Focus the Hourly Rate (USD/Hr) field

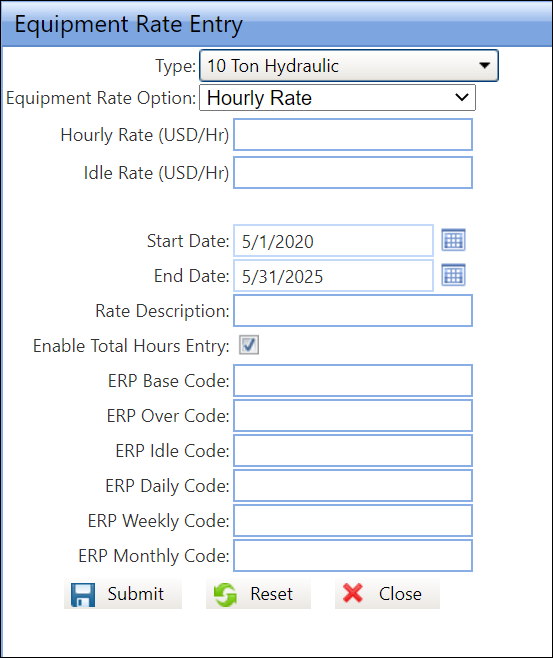click(x=353, y=135)
